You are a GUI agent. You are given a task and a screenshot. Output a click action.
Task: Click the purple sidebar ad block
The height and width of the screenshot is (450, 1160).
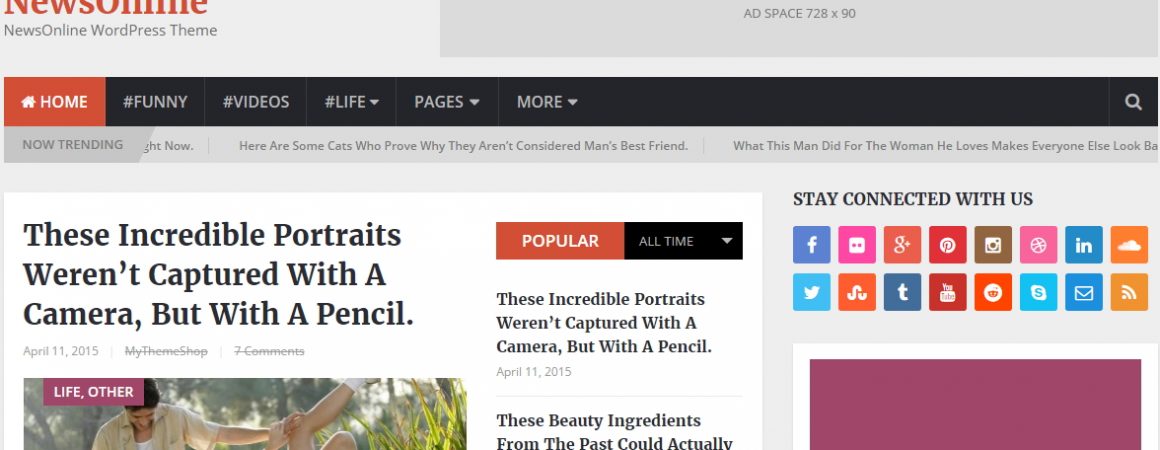[975, 405]
